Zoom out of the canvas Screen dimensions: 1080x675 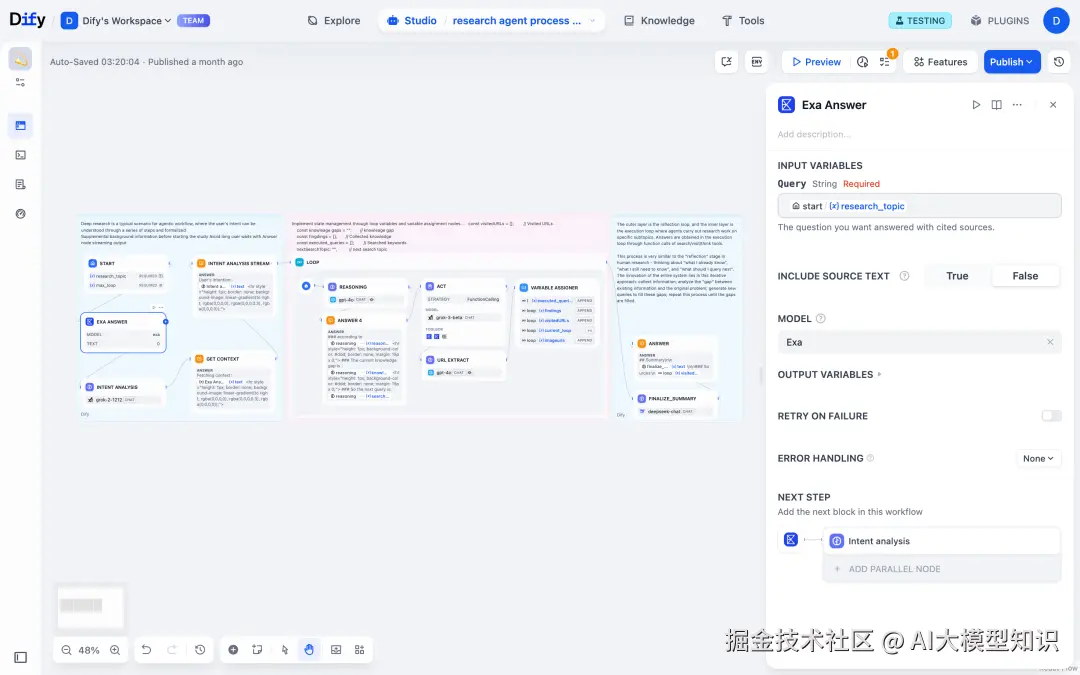[x=66, y=650]
